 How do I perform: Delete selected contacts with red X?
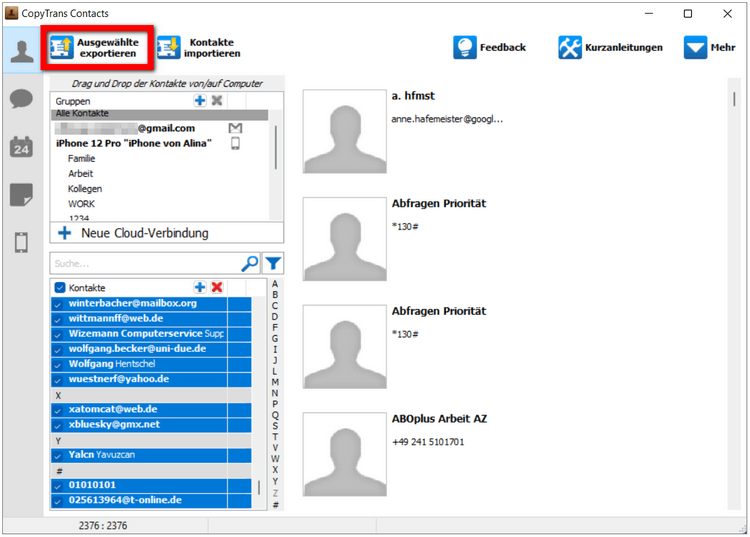217,287
